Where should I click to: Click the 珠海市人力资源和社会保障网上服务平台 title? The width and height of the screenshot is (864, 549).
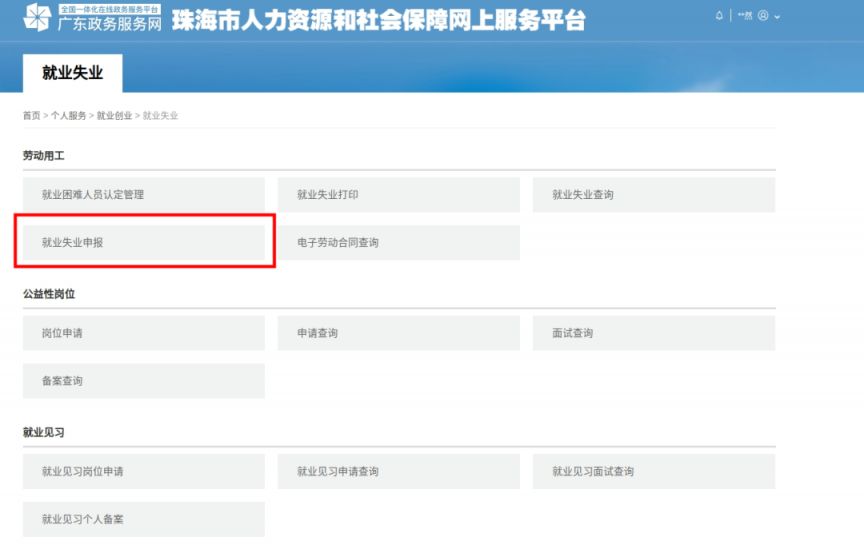378,20
